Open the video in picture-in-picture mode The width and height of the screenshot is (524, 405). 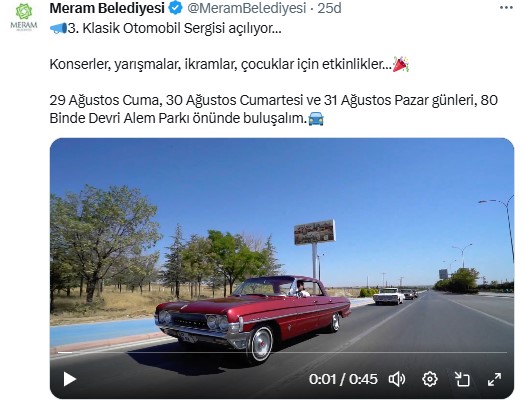pos(462,379)
